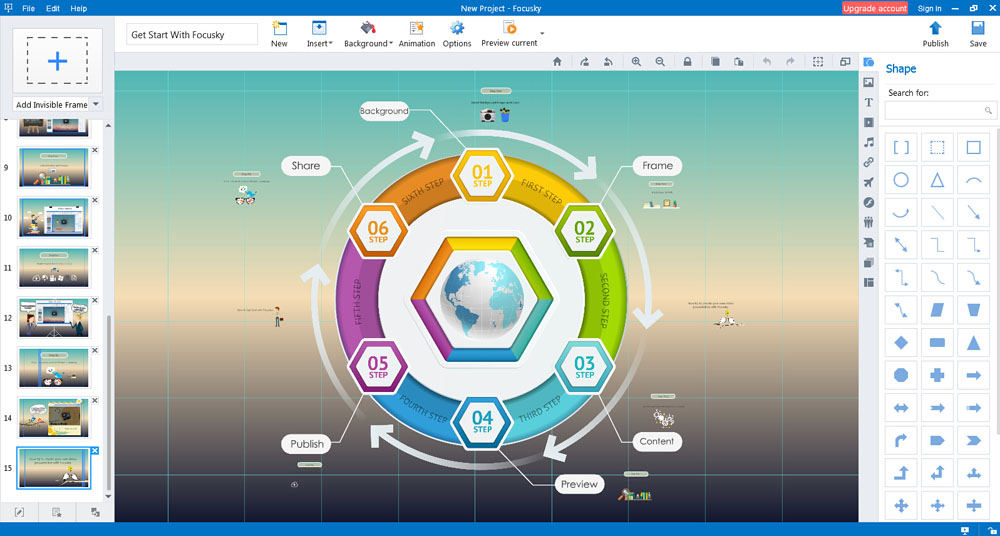Open the layout template icon panel

[x=869, y=282]
